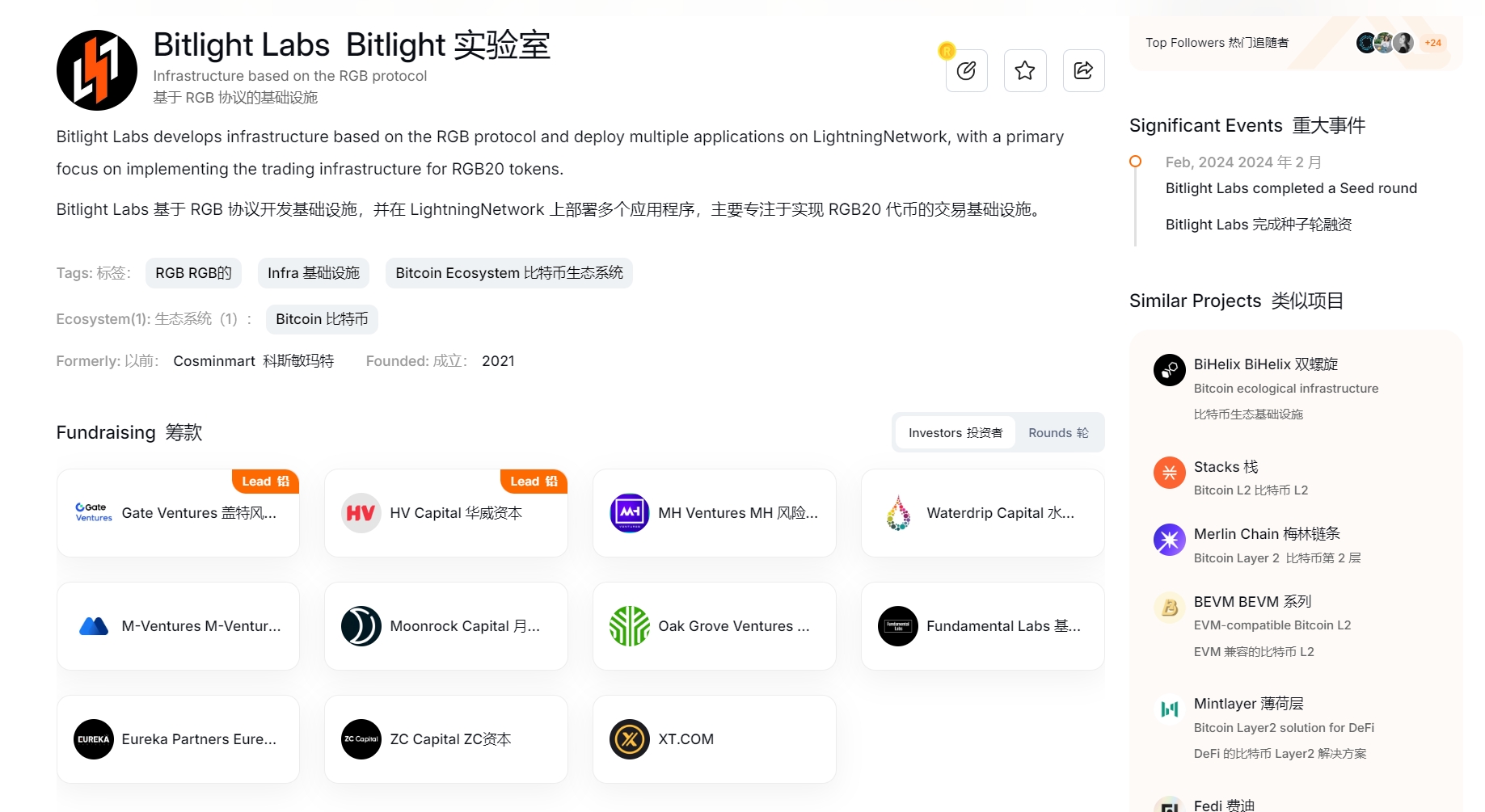The image size is (1485, 812).
Task: Click the Gate Ventures logo icon
Action: coord(94,513)
